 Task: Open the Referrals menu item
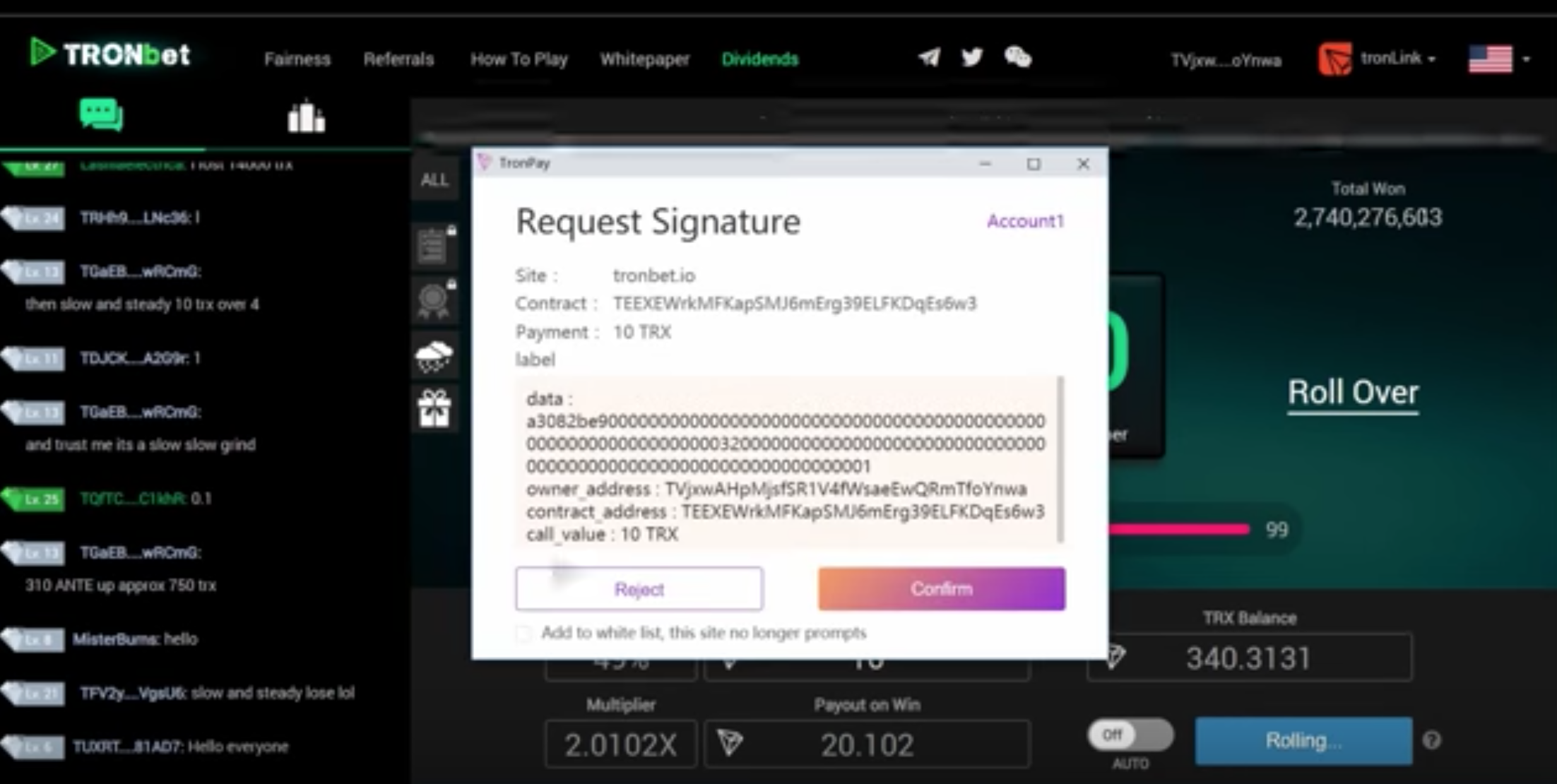[x=398, y=59]
